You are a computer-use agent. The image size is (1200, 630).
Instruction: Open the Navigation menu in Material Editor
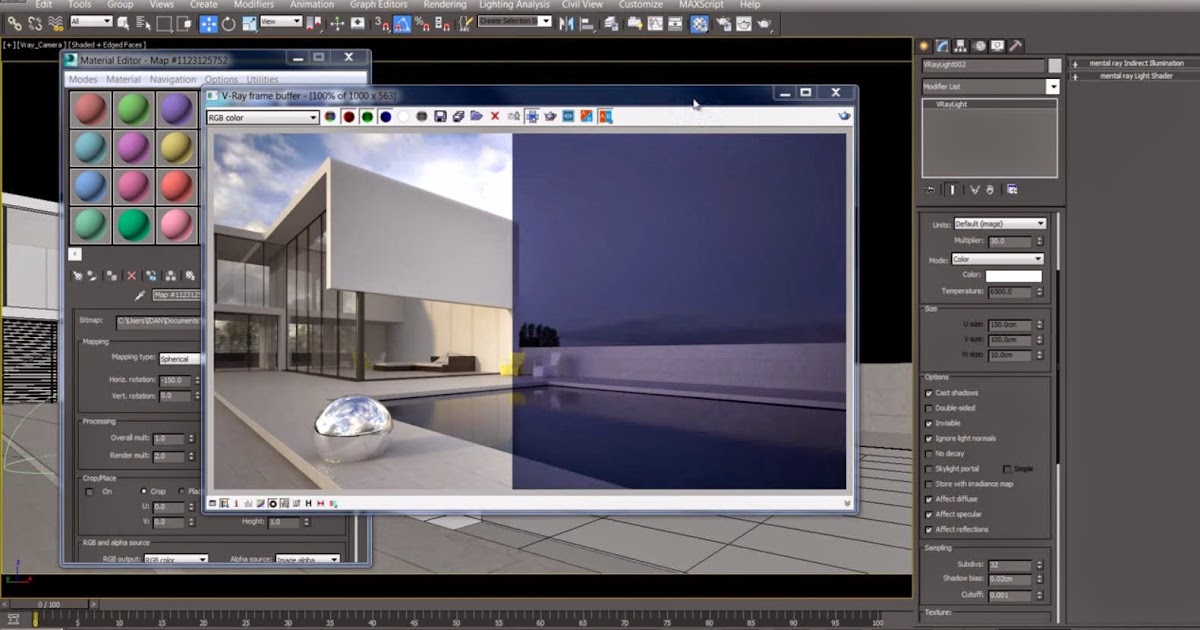(x=173, y=79)
